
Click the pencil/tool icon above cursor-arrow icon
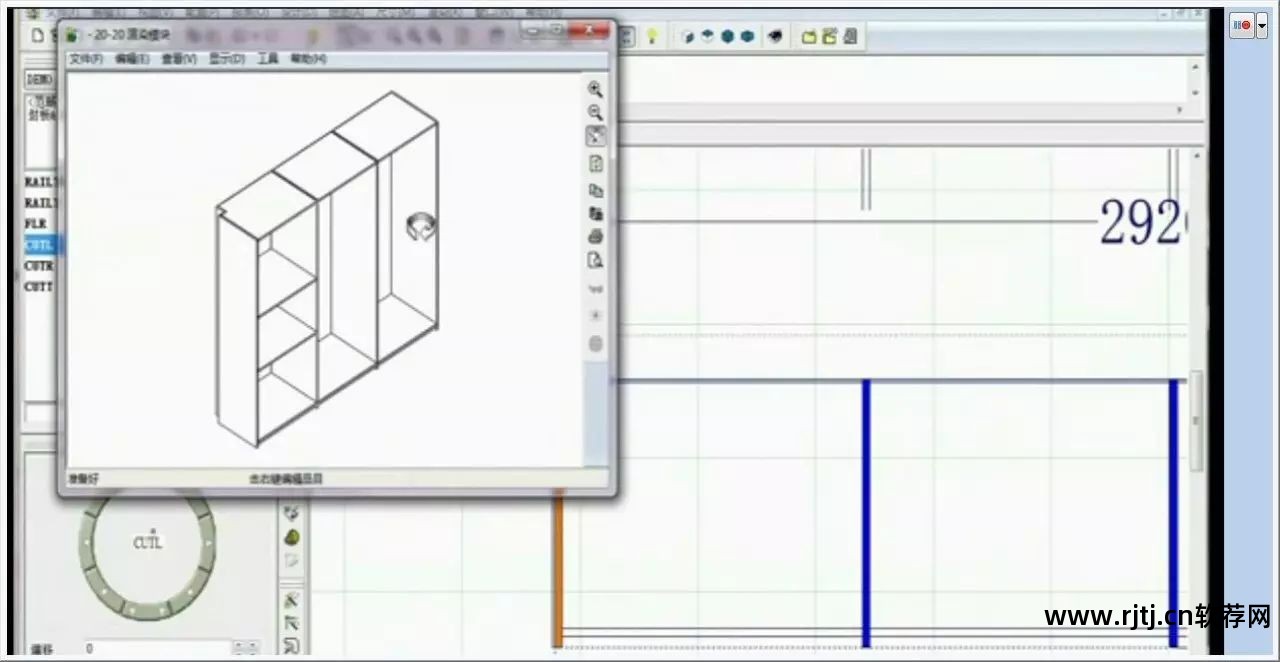tap(291, 600)
